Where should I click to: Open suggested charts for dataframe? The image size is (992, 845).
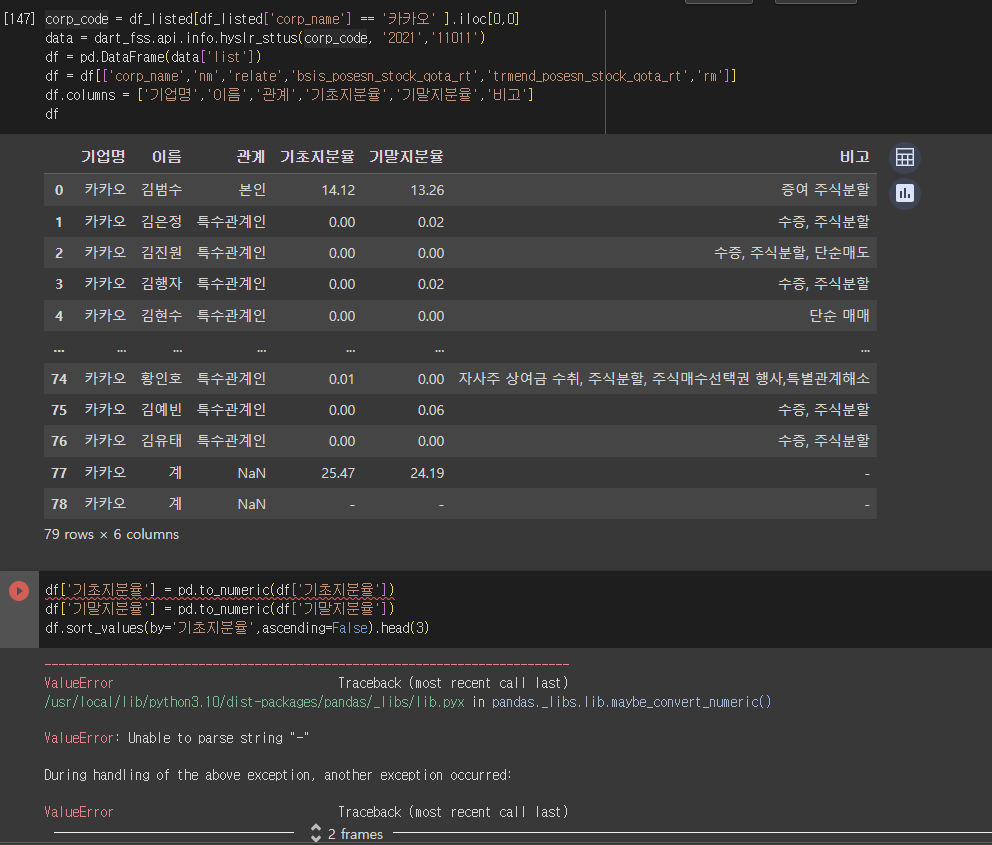[905, 194]
